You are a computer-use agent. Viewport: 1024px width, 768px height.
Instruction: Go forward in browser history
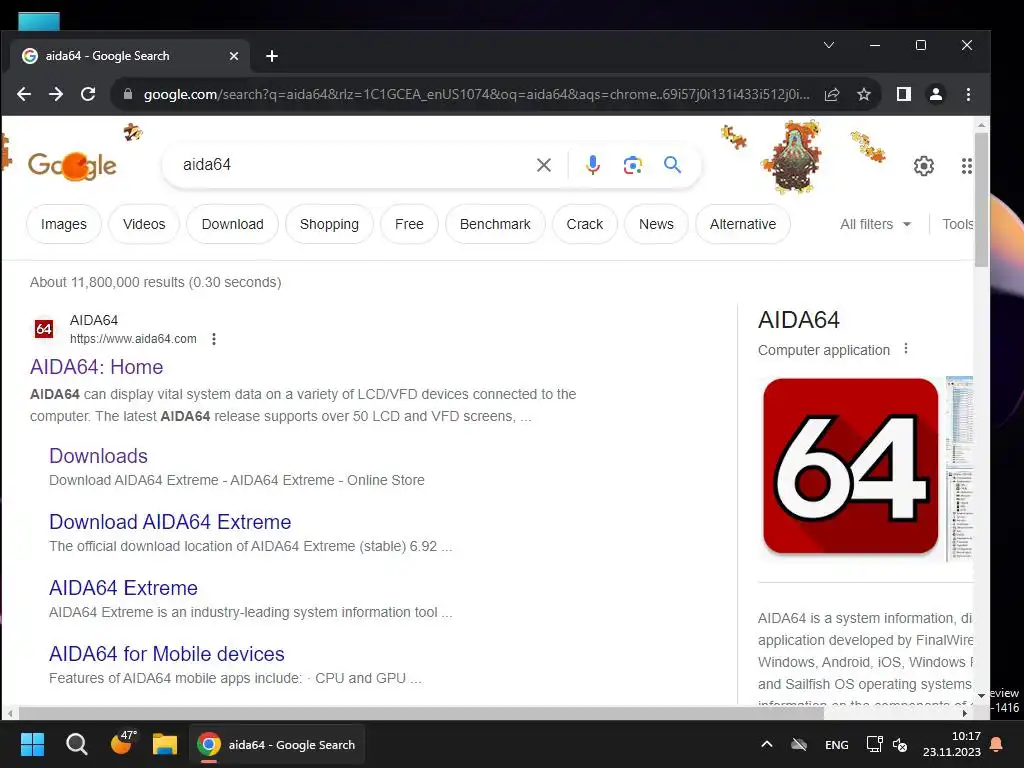56,94
